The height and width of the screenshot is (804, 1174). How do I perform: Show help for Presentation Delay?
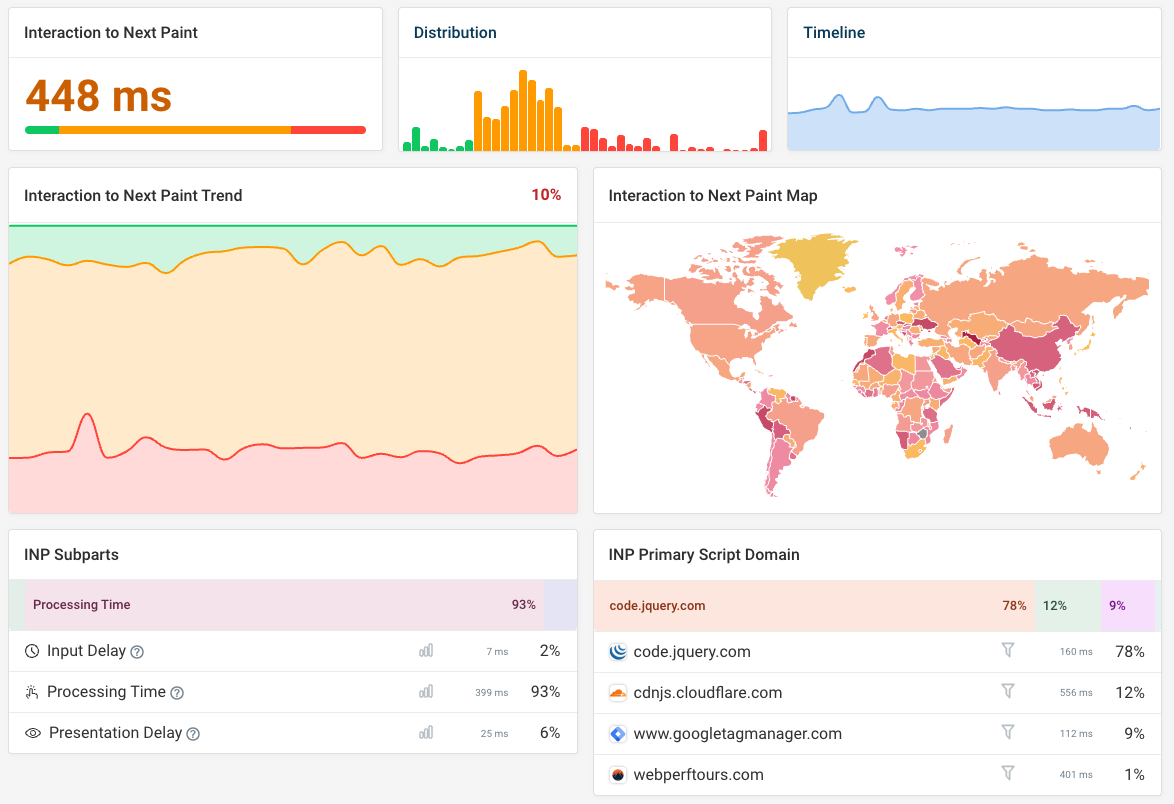(193, 734)
